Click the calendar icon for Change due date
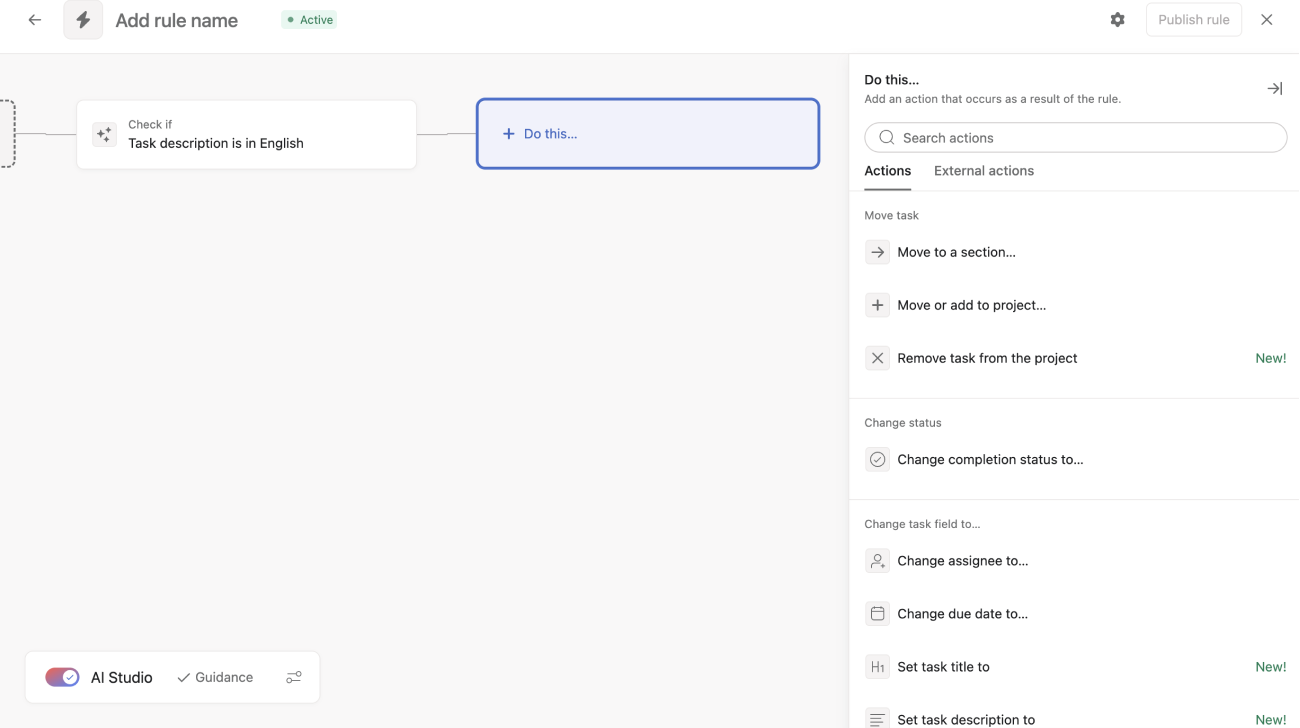 click(877, 613)
